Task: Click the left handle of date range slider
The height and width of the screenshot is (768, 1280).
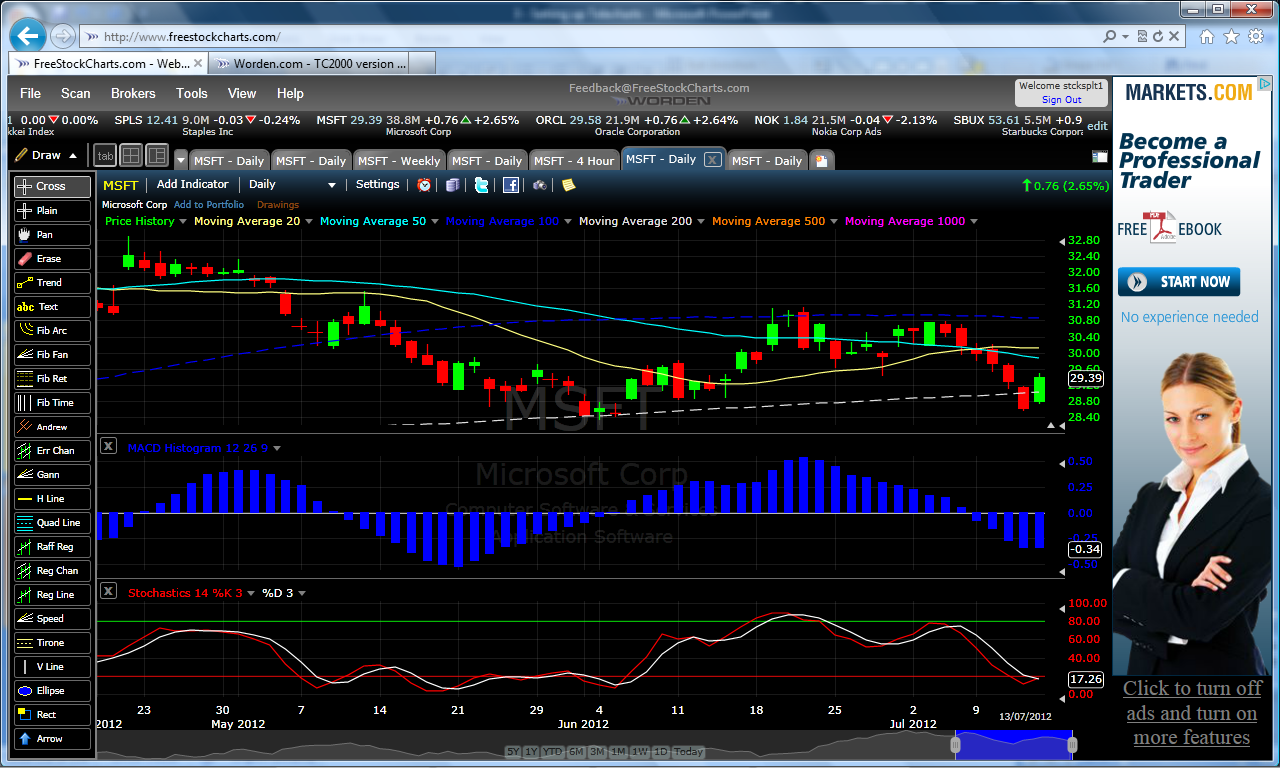Action: click(x=956, y=744)
